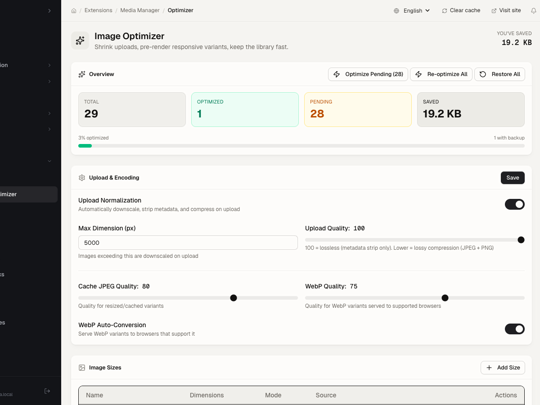Focus the Max Dimension input field

(188, 243)
